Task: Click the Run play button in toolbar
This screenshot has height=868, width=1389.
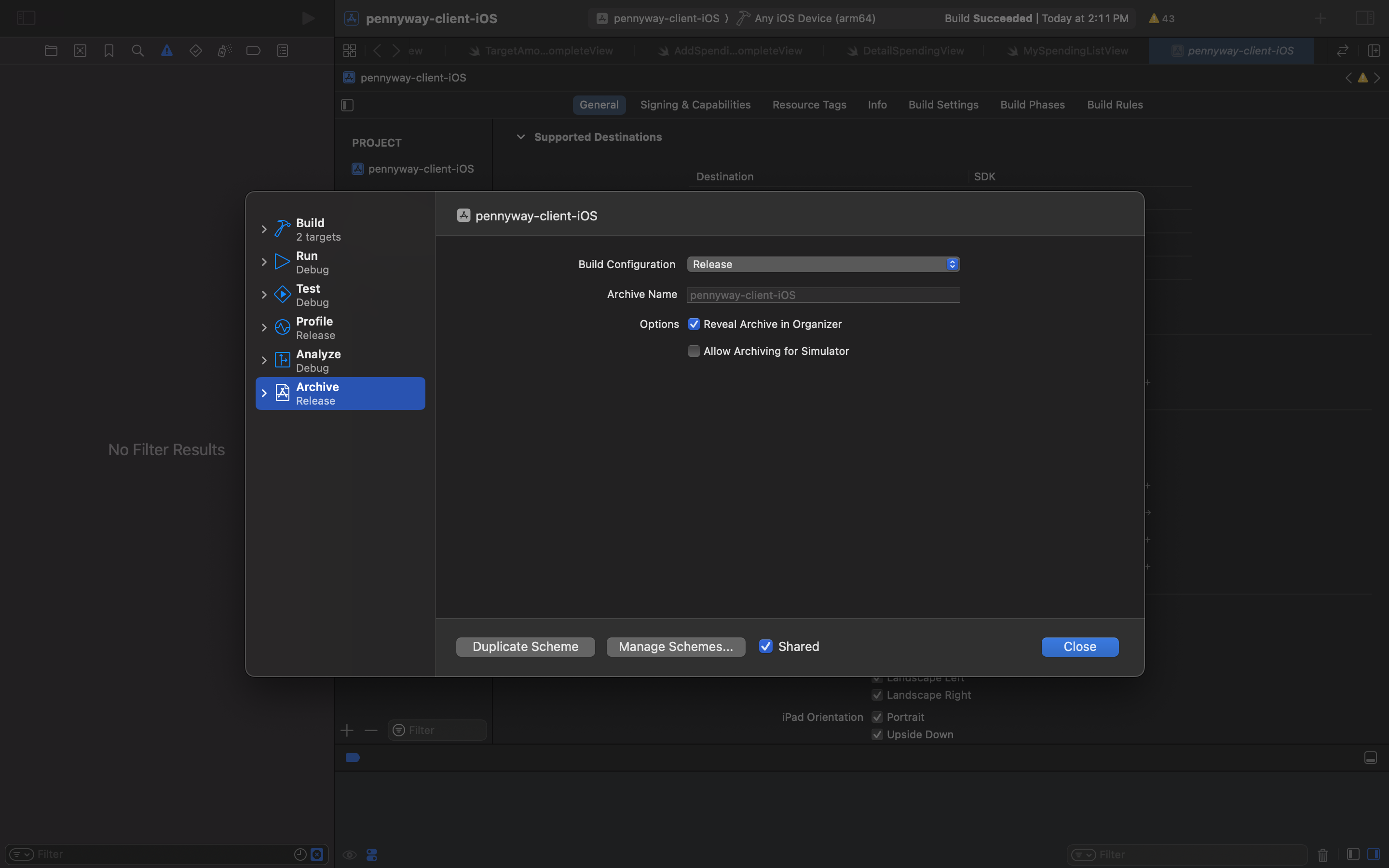Action: click(x=308, y=18)
